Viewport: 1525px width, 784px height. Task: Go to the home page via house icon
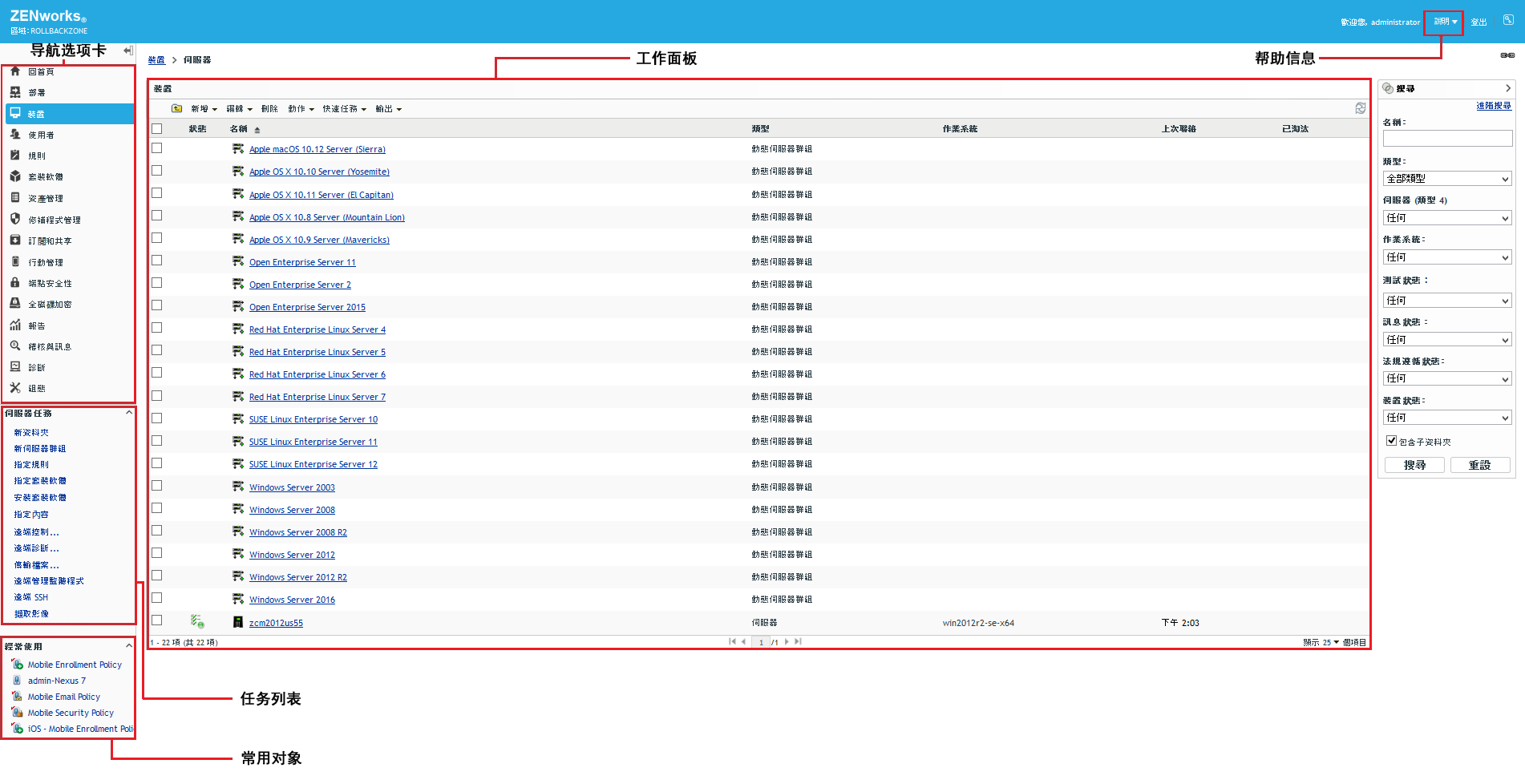[15, 71]
